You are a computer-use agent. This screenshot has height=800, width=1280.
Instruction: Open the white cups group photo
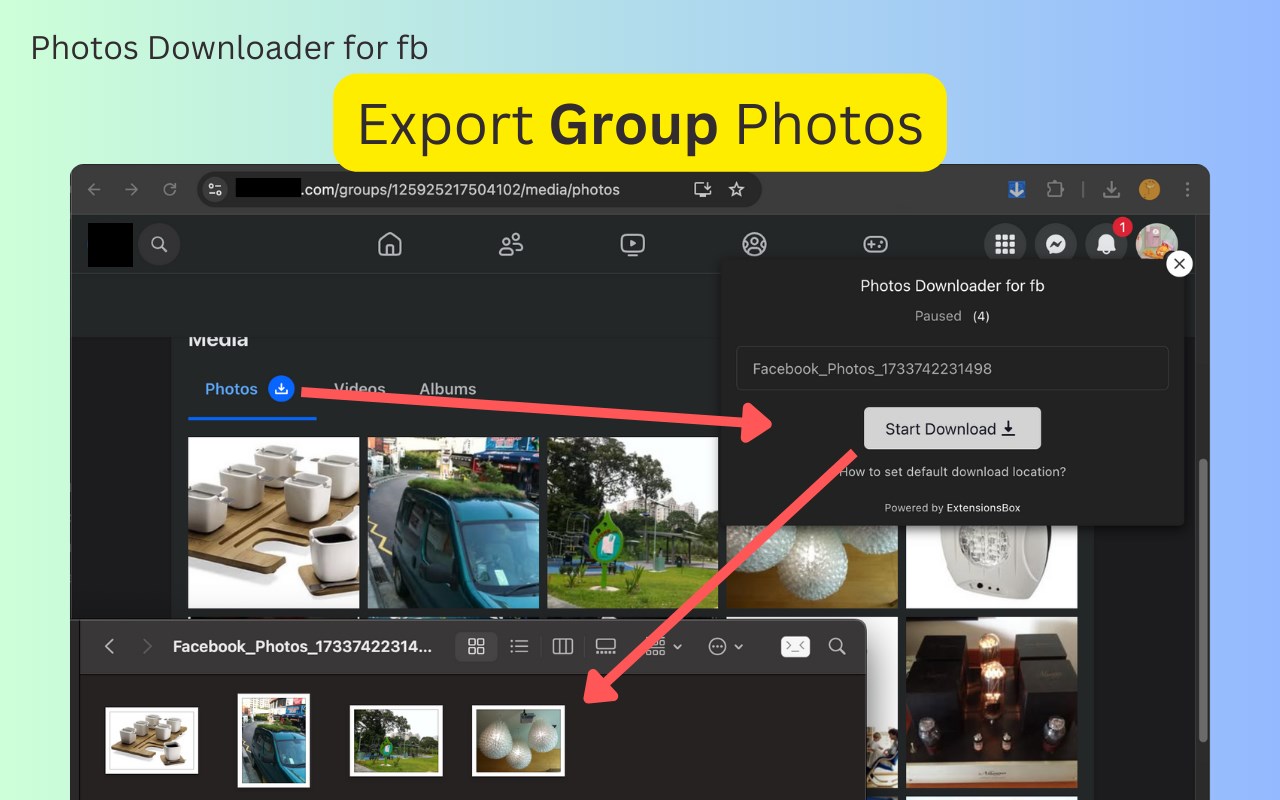point(273,523)
